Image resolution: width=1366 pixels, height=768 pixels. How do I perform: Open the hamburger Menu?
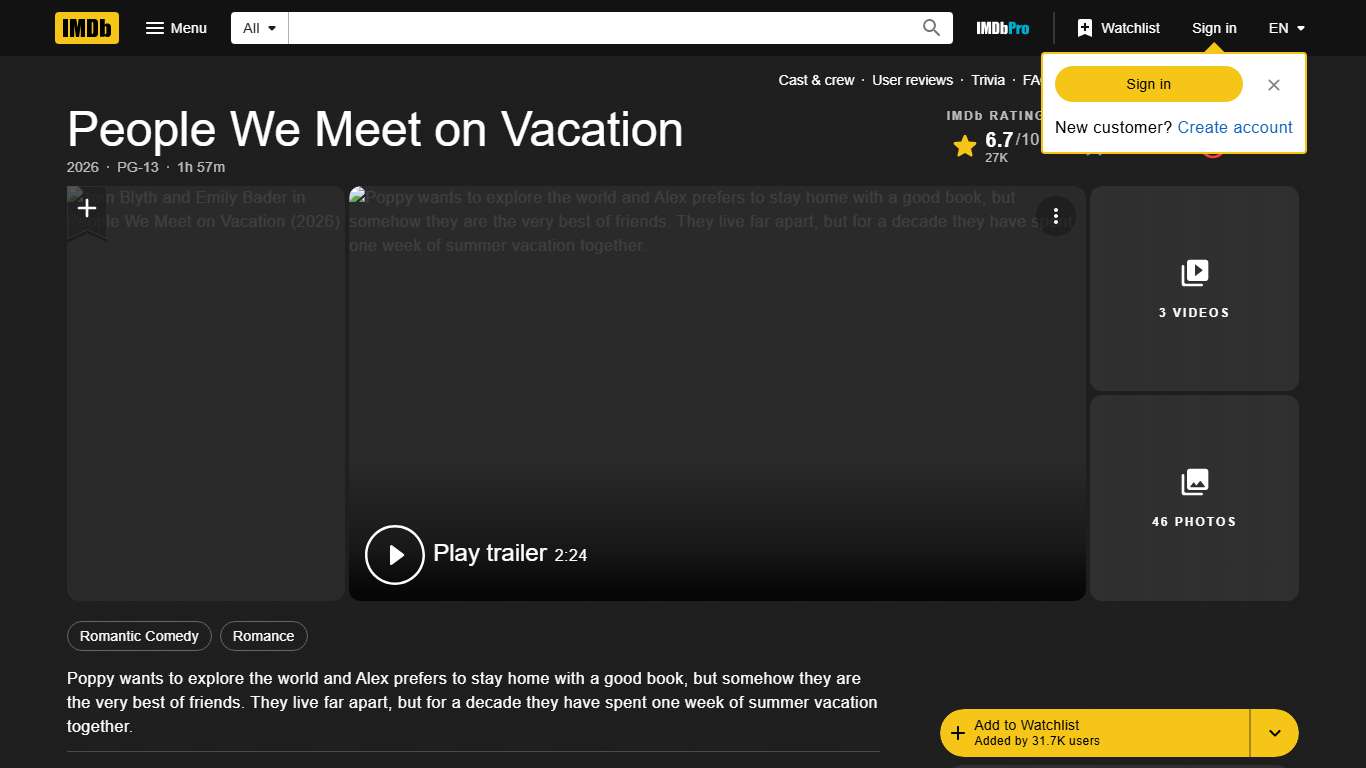[176, 28]
